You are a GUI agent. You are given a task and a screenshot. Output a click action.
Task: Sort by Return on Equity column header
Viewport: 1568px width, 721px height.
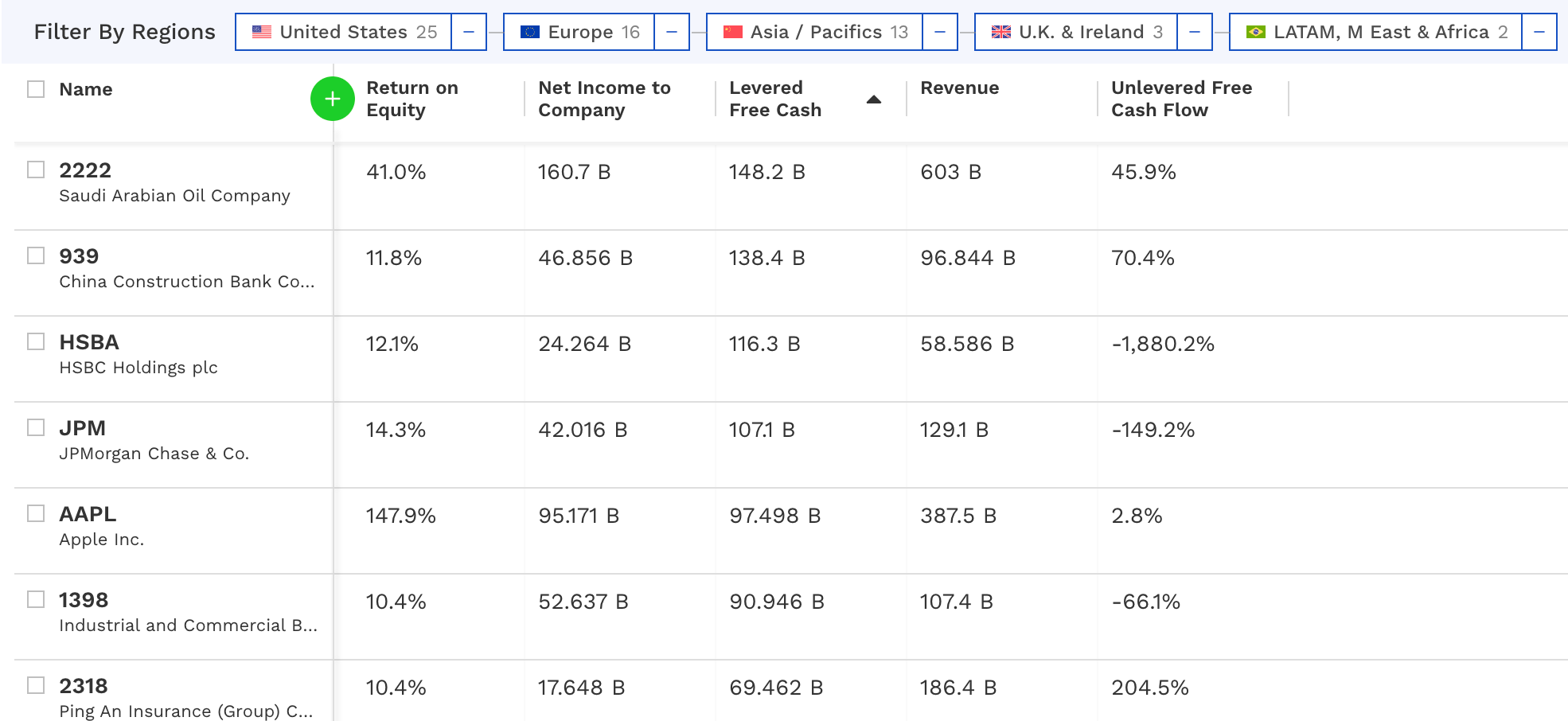[x=412, y=99]
